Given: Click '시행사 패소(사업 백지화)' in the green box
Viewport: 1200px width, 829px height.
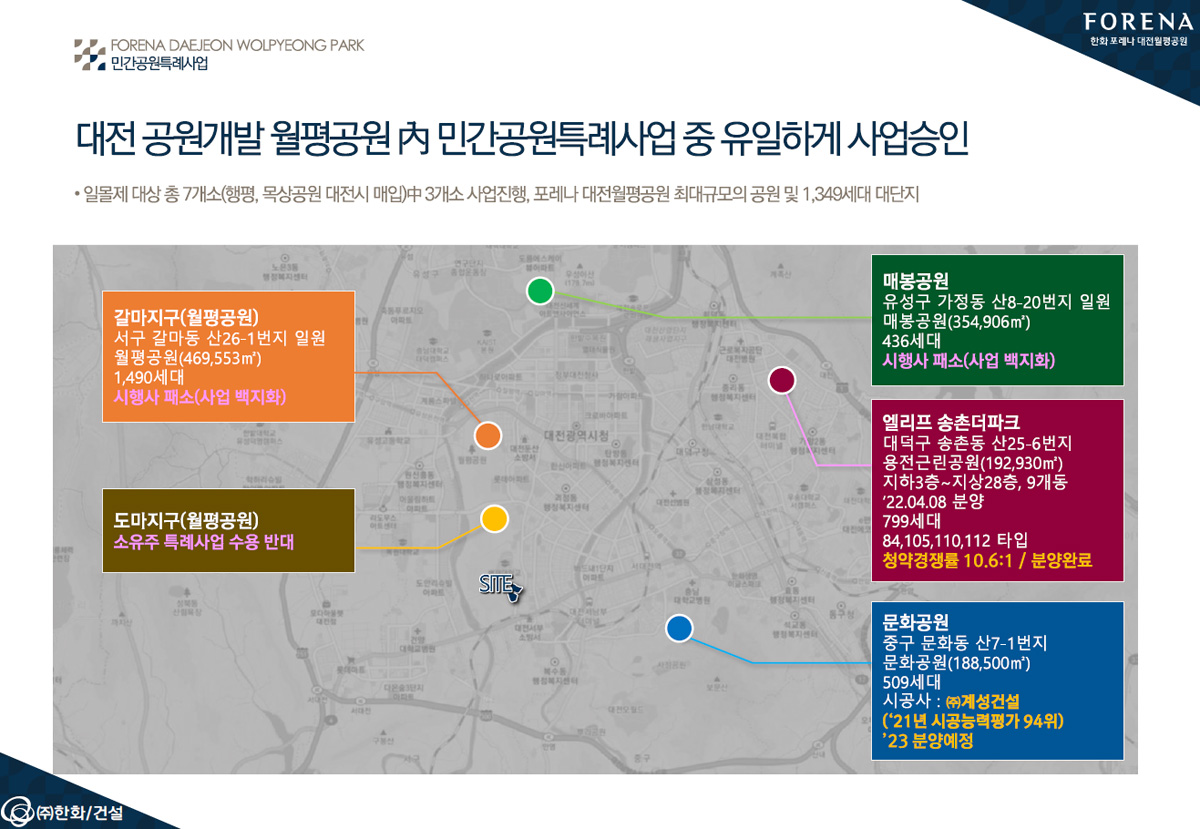Looking at the screenshot, I should click(968, 361).
